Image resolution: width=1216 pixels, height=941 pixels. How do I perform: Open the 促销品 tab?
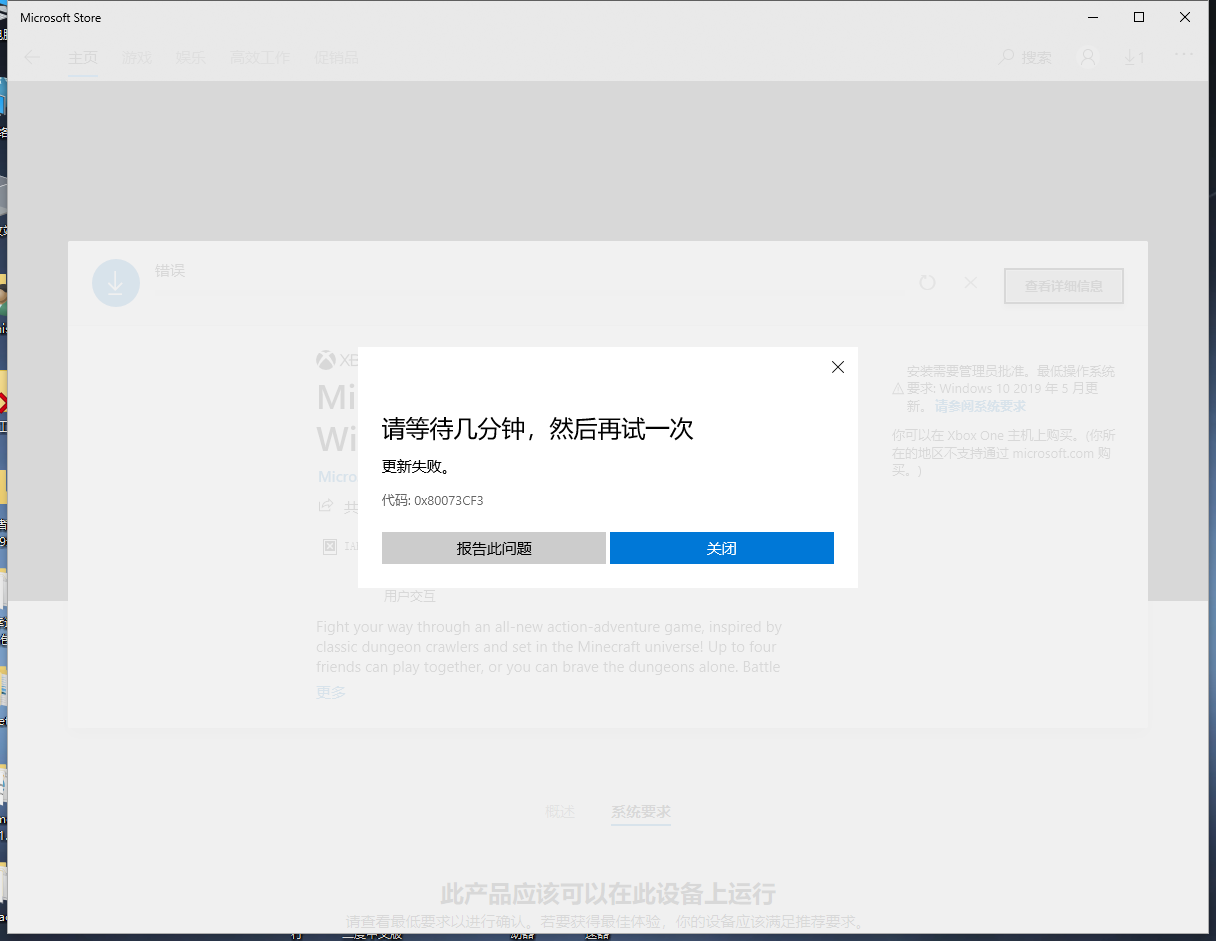[336, 57]
